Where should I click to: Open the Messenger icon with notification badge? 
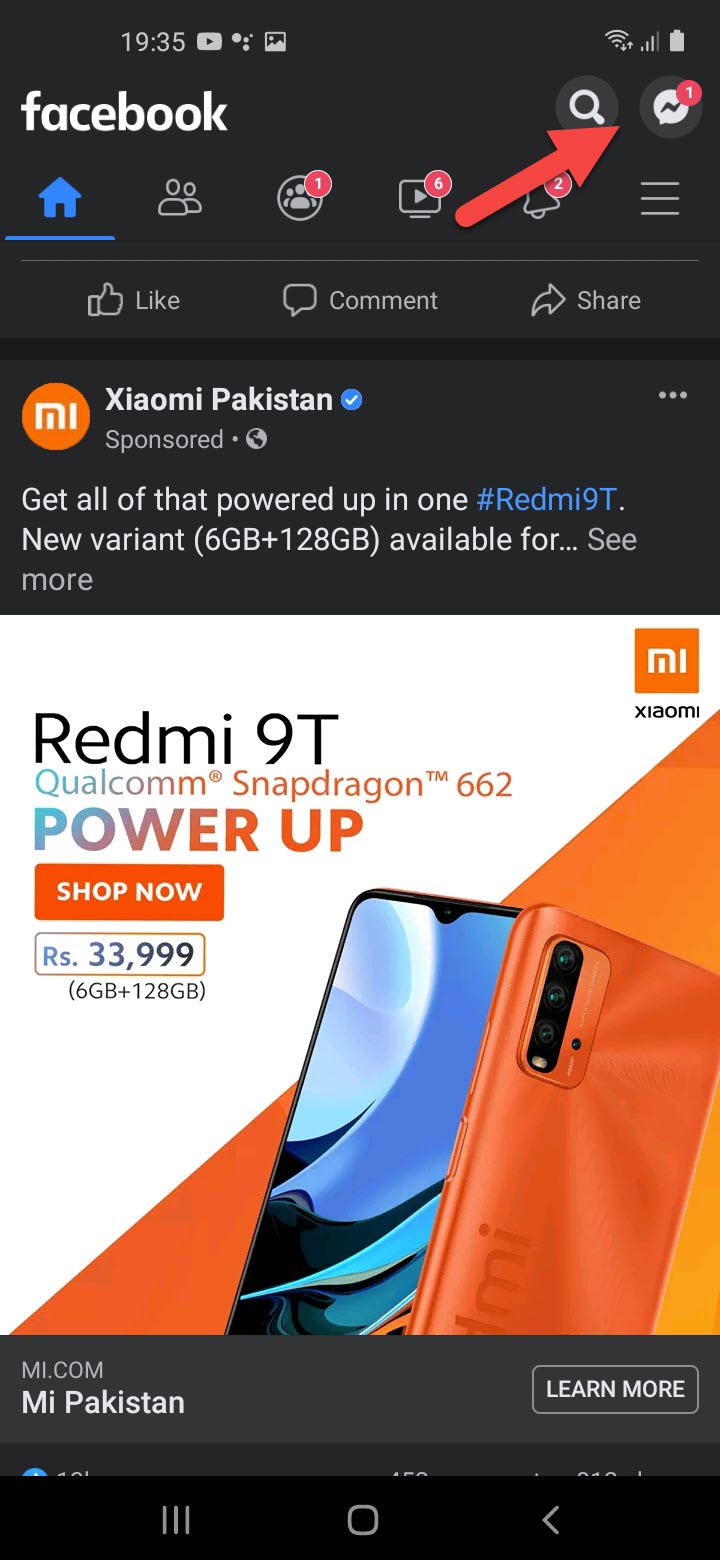pos(671,106)
